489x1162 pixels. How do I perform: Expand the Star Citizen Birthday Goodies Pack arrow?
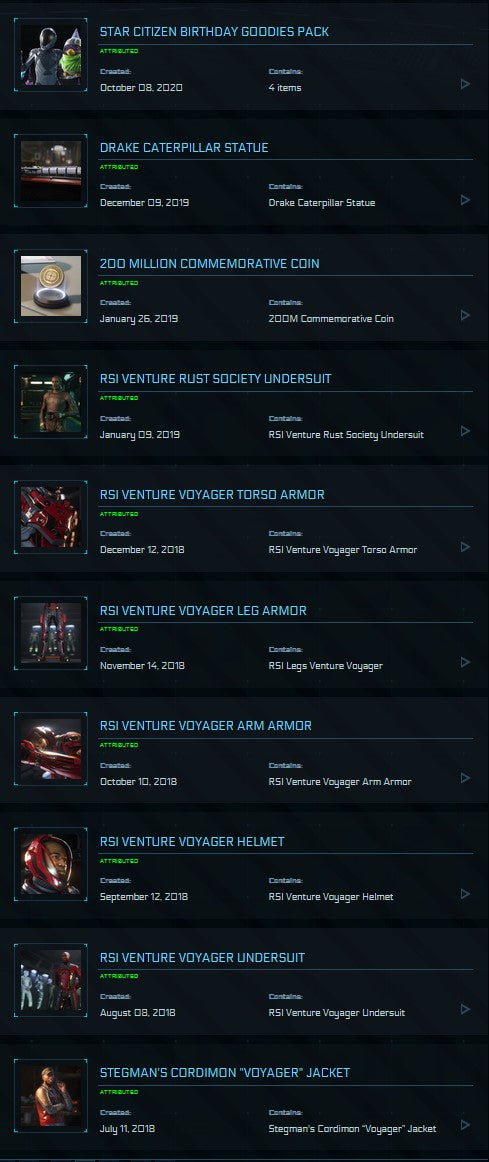(x=465, y=84)
